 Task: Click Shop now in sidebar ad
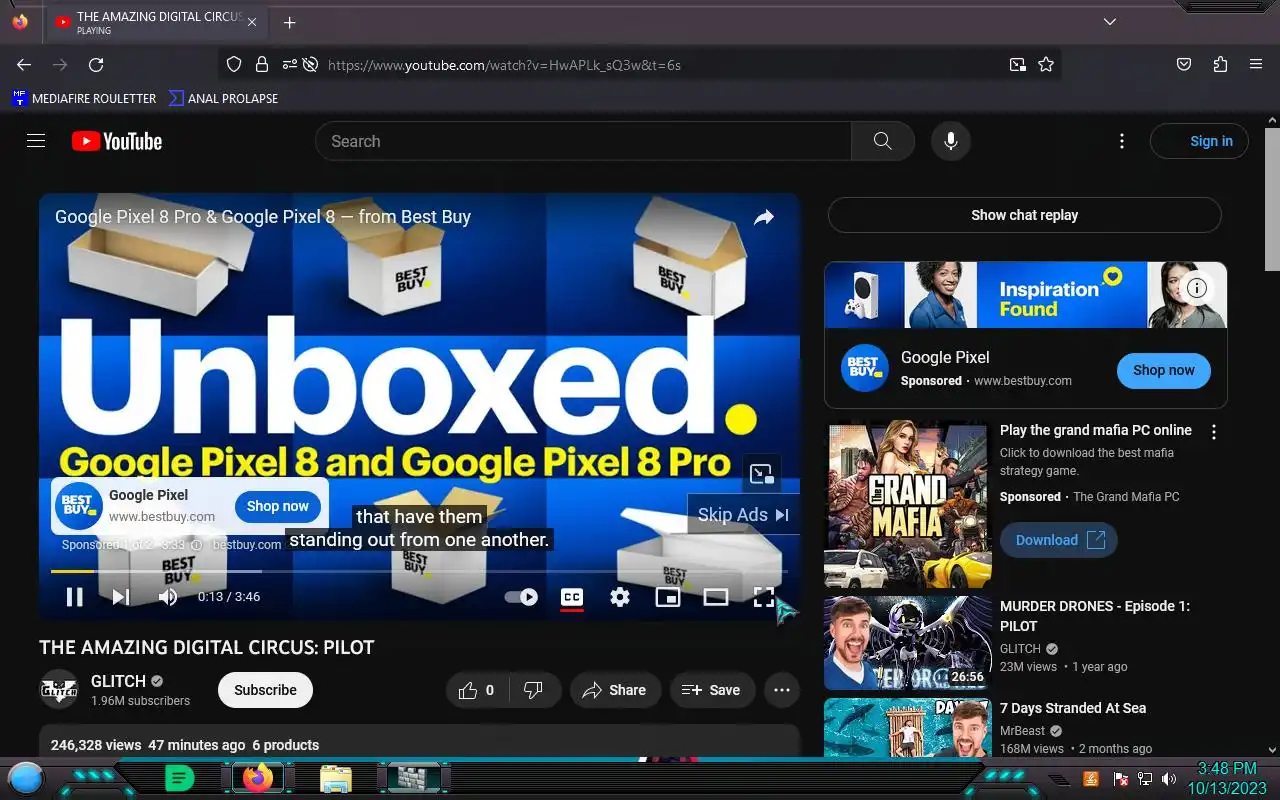click(1164, 370)
